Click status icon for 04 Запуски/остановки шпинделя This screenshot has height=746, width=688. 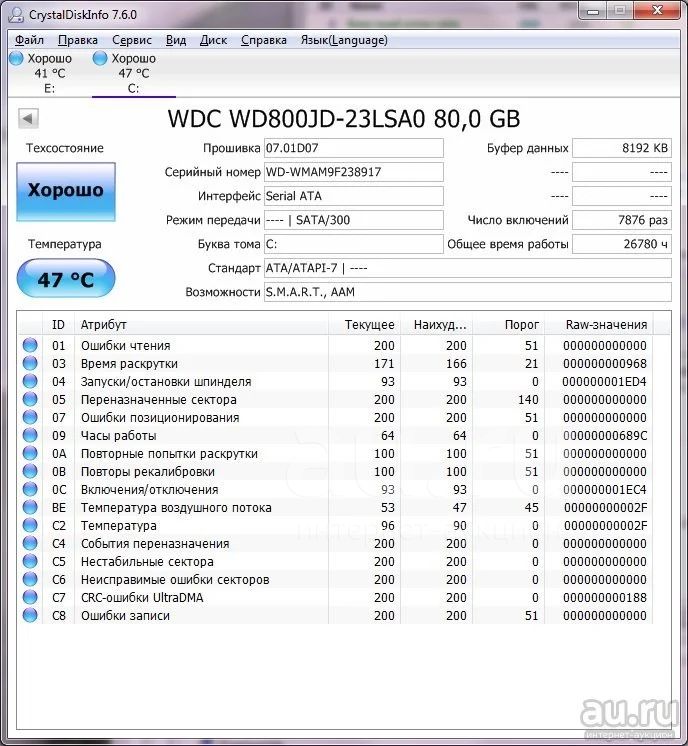click(x=30, y=381)
